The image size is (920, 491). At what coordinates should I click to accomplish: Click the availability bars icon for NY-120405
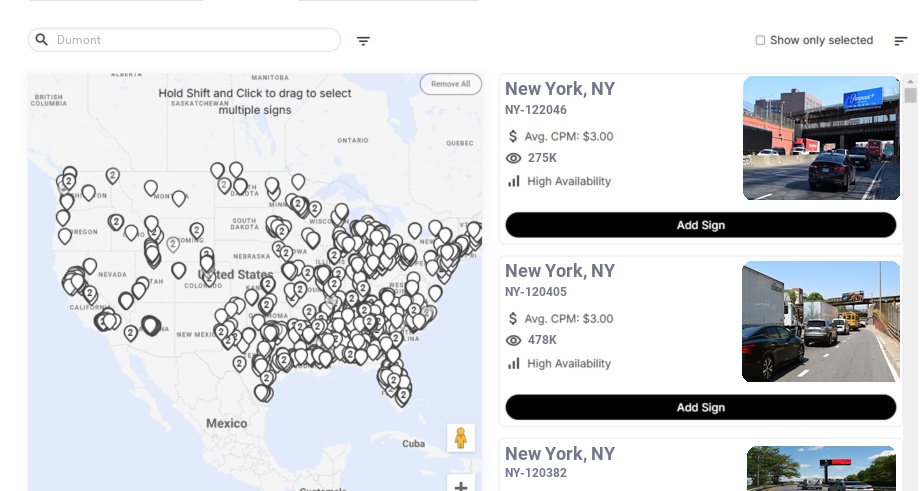click(514, 363)
